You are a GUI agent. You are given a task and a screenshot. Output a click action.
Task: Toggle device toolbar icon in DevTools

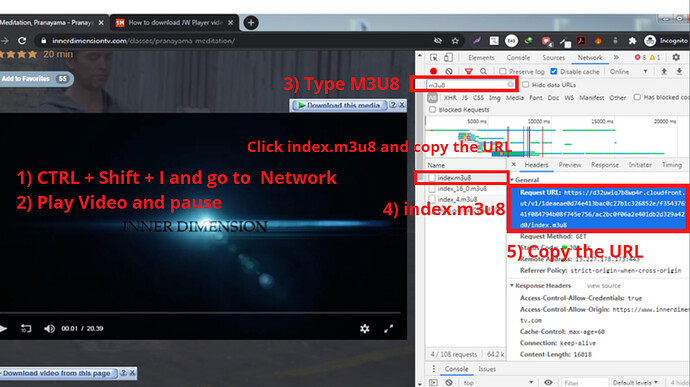[x=448, y=58]
